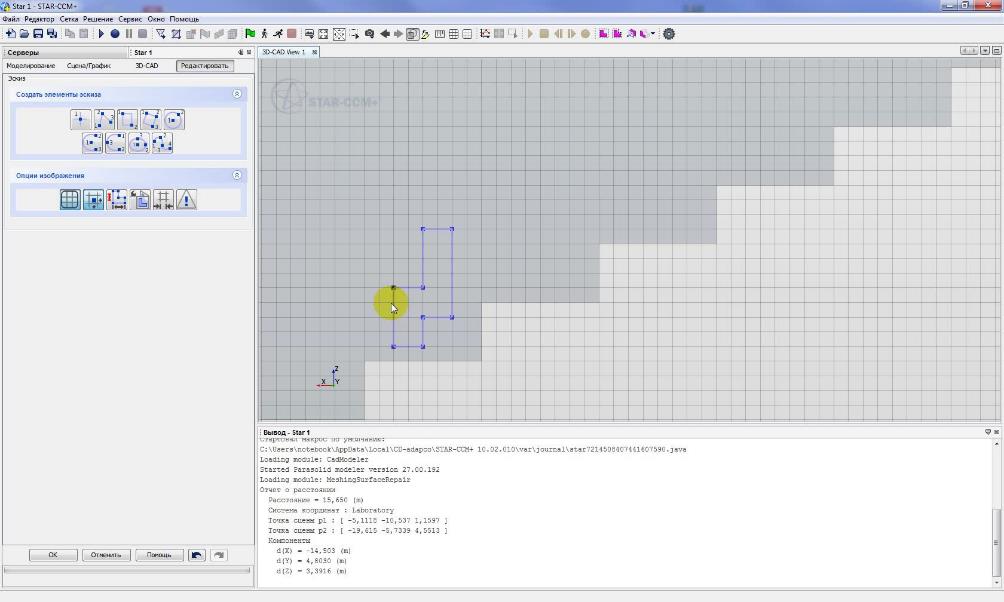Select the create line sketch tool

(x=105, y=120)
